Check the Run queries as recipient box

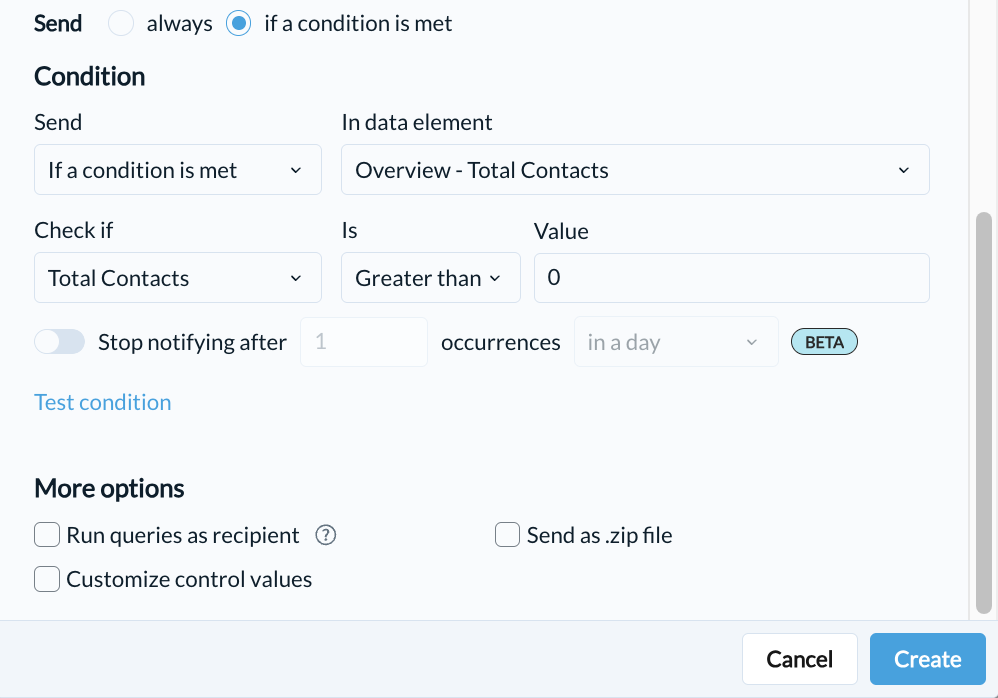point(47,535)
